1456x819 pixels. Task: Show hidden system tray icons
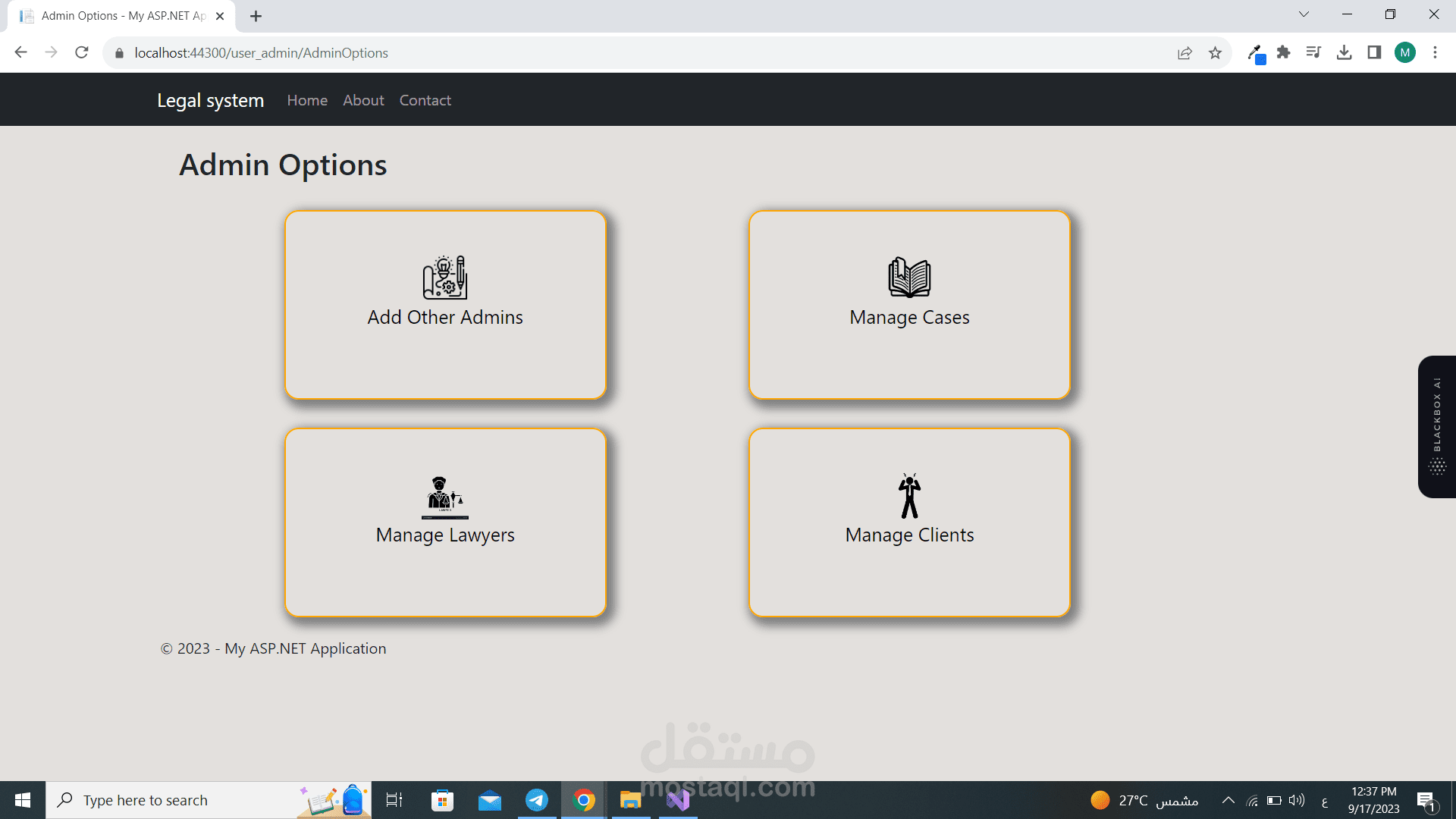click(1228, 800)
